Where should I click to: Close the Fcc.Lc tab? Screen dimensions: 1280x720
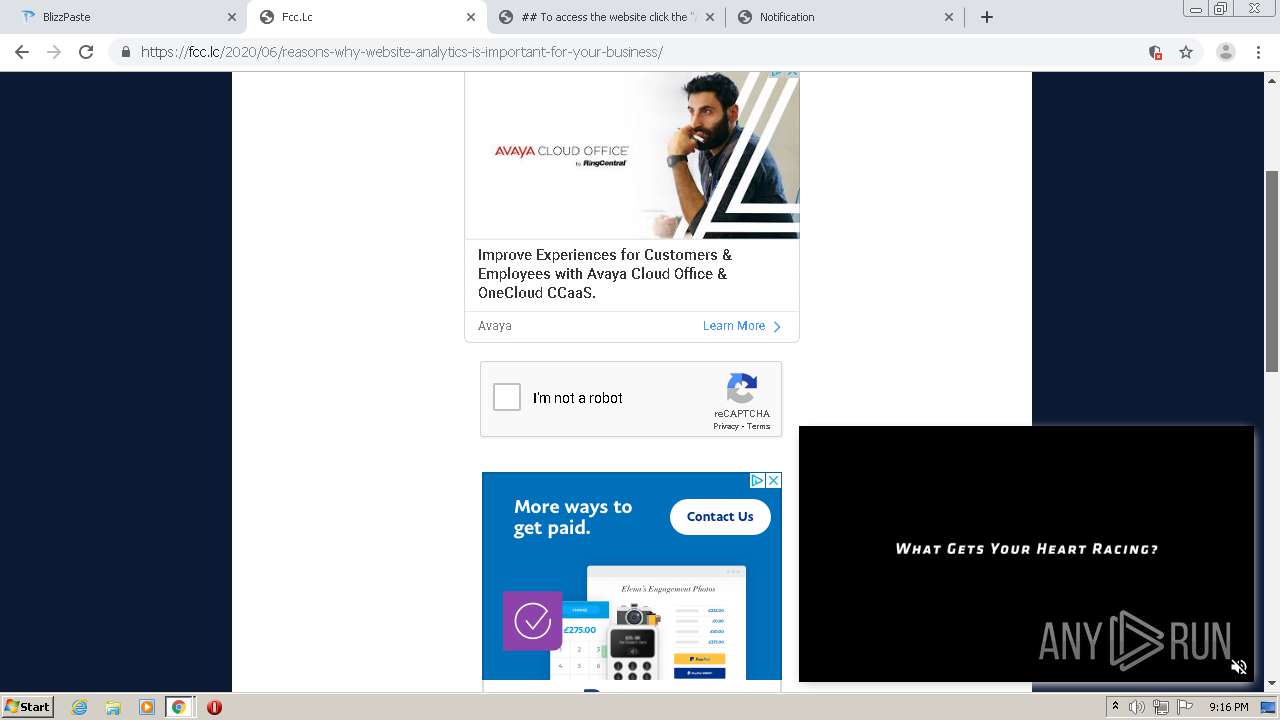tap(471, 17)
